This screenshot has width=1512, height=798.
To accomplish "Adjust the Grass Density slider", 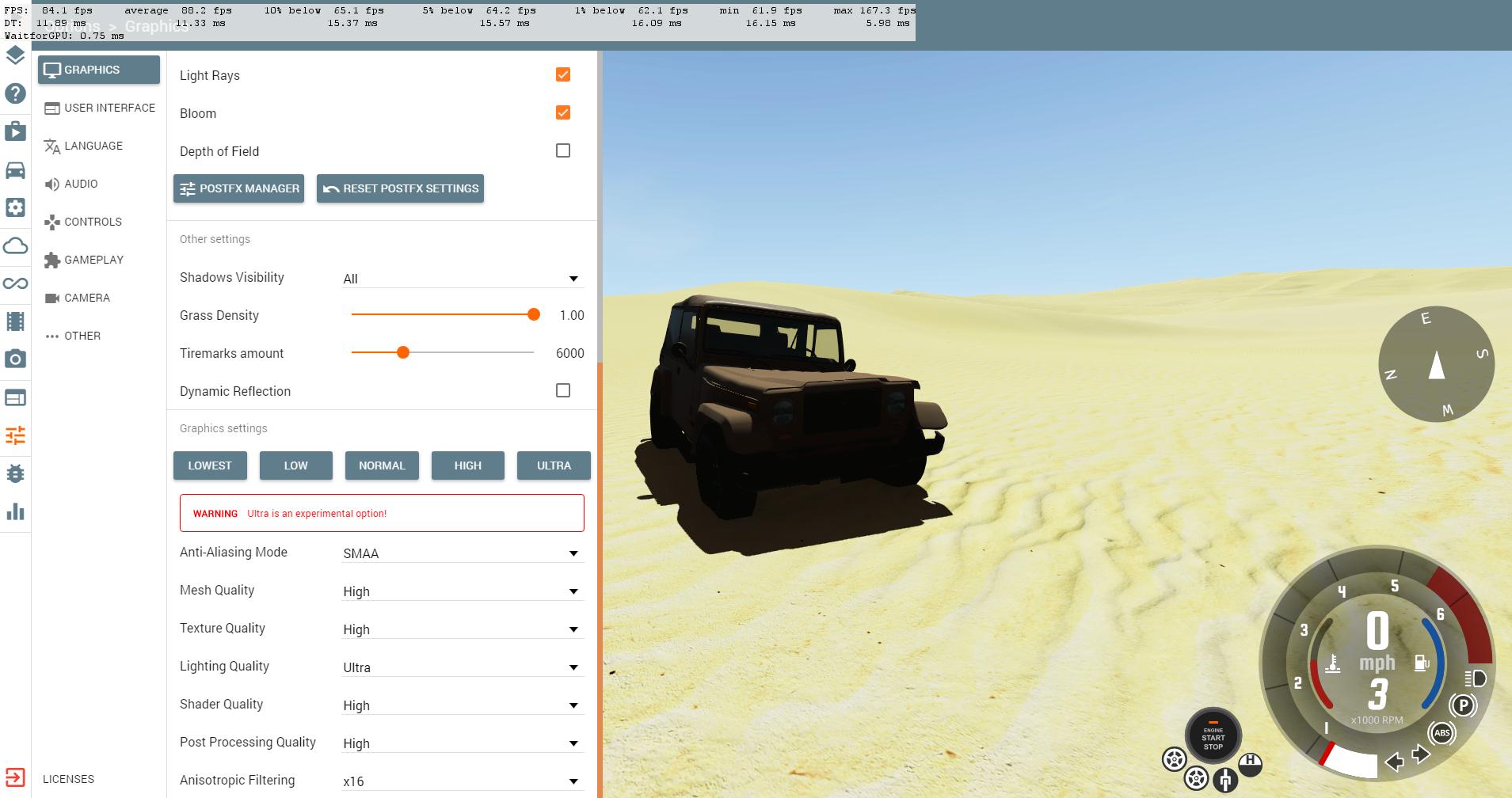I will tap(444, 314).
